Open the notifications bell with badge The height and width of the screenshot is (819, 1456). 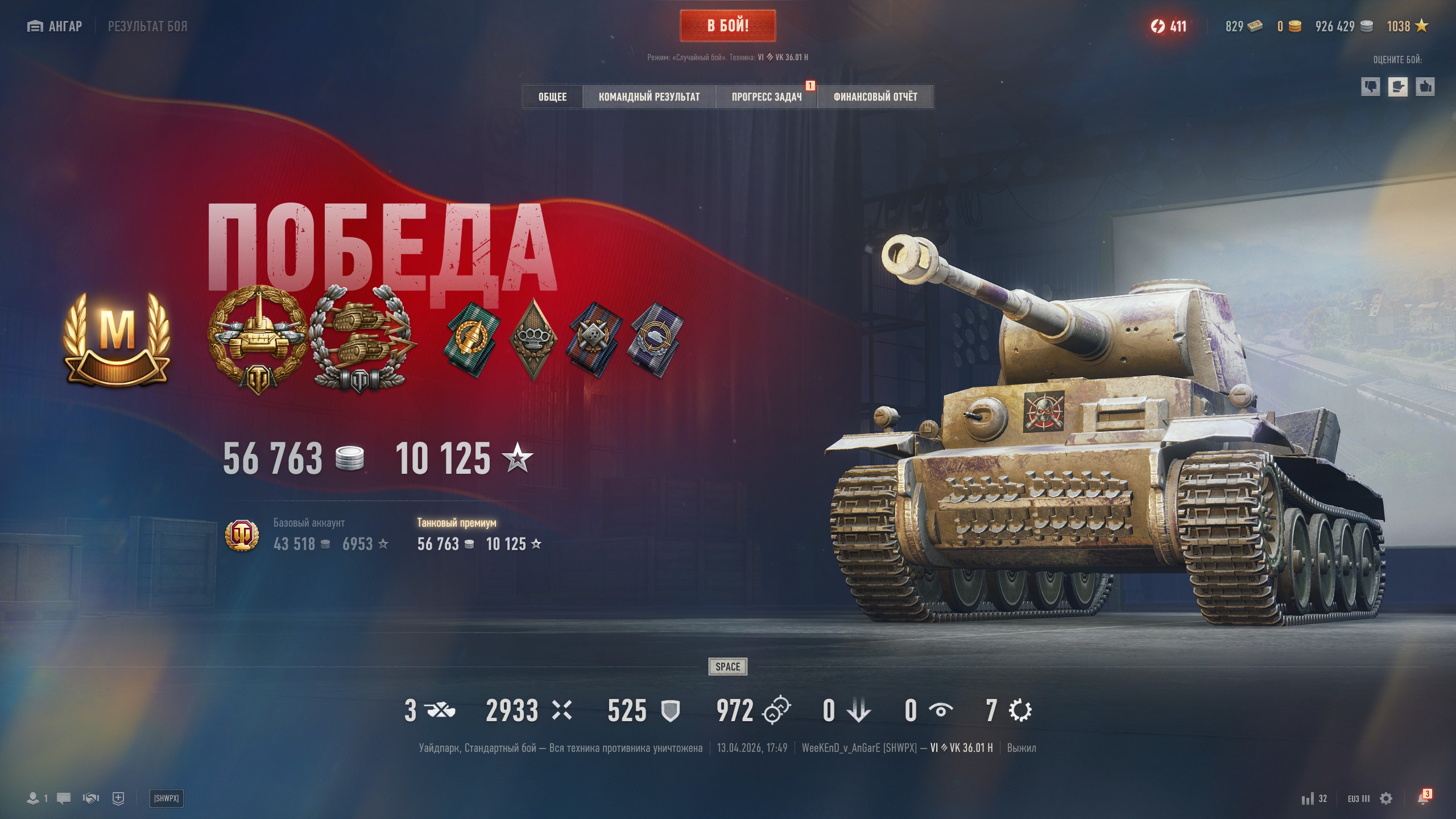pos(1424,797)
